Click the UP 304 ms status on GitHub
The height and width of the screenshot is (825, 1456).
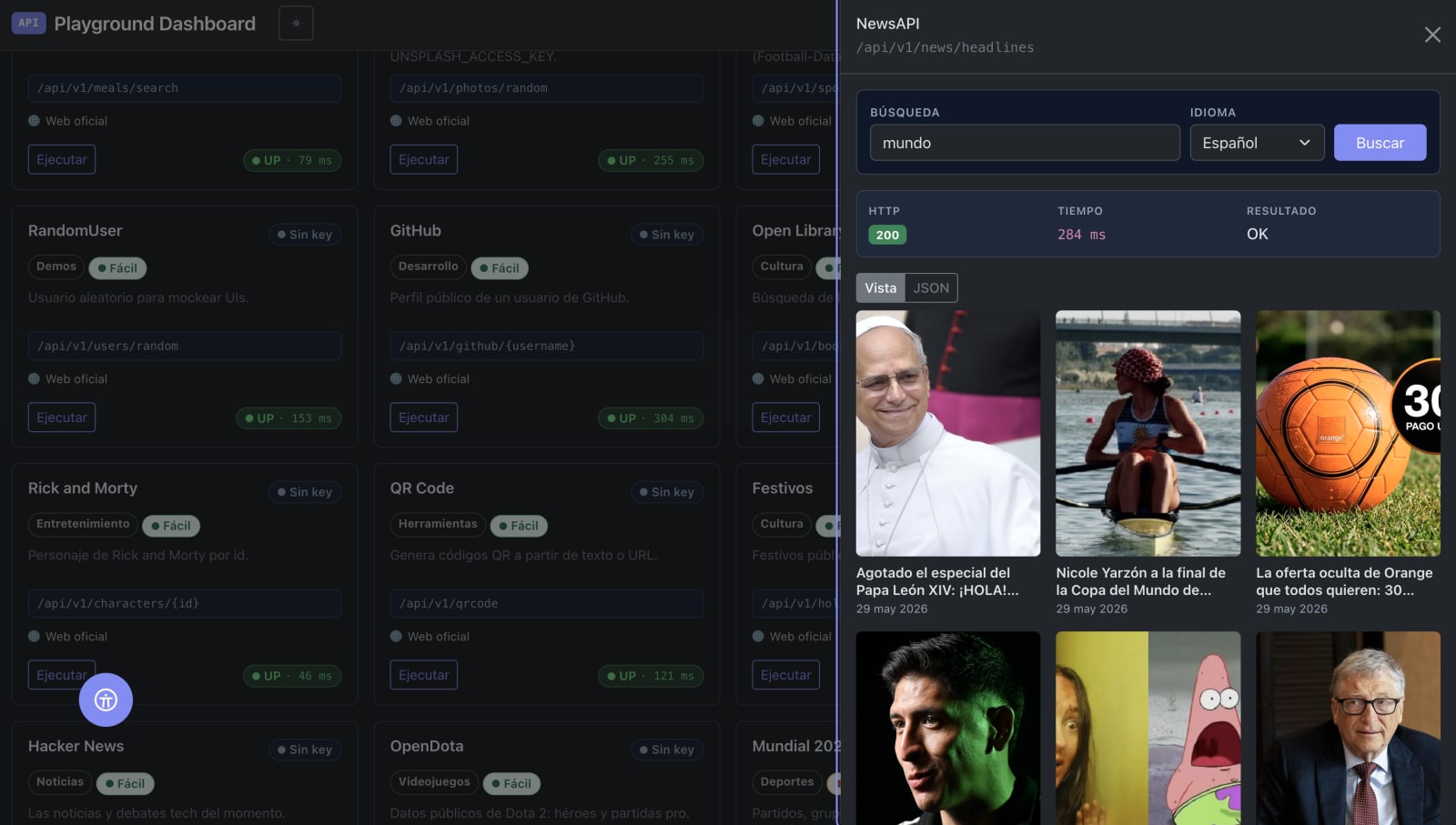click(651, 418)
